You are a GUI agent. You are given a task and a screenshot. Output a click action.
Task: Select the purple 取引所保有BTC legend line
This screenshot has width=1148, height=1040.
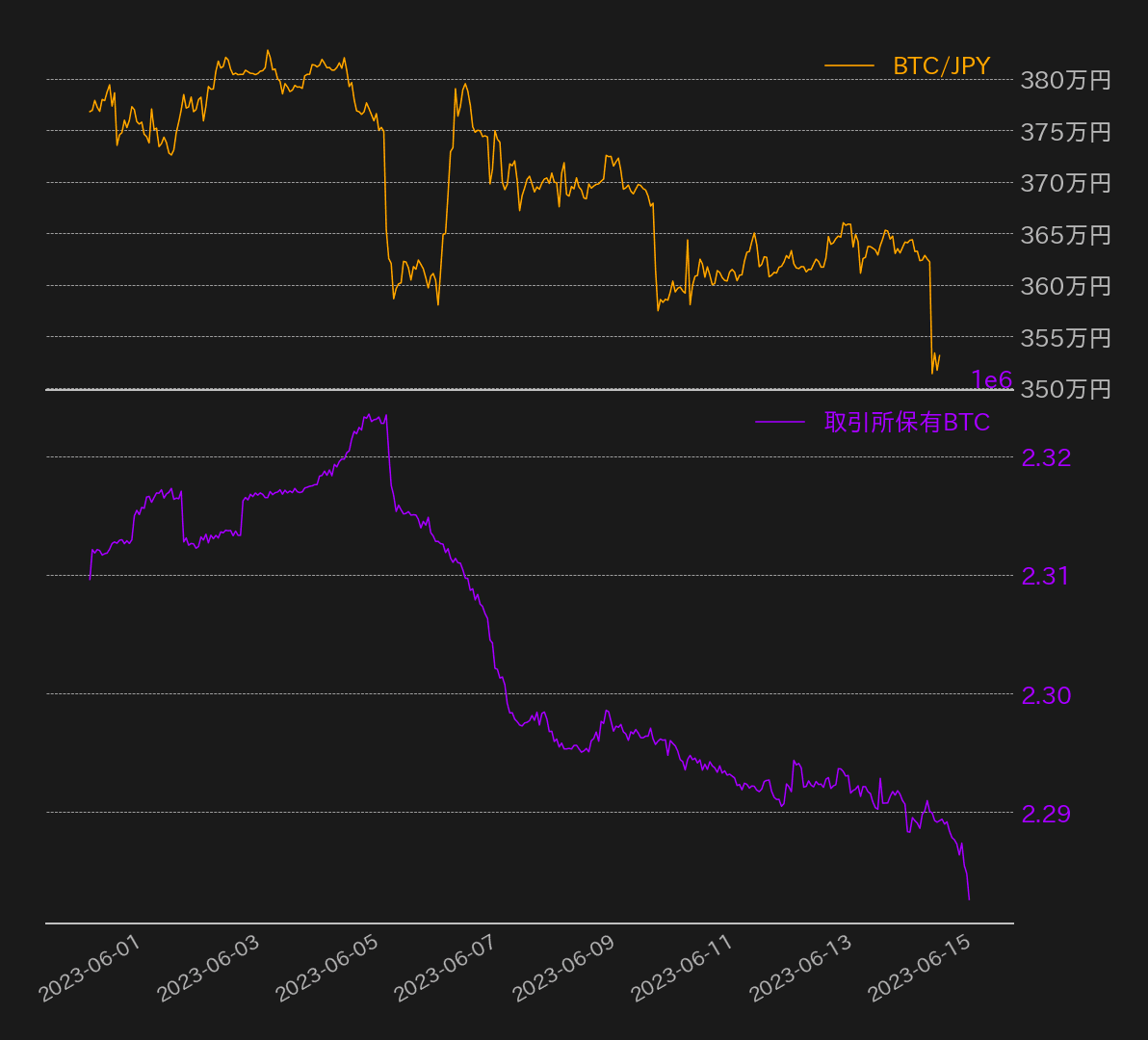tap(779, 422)
